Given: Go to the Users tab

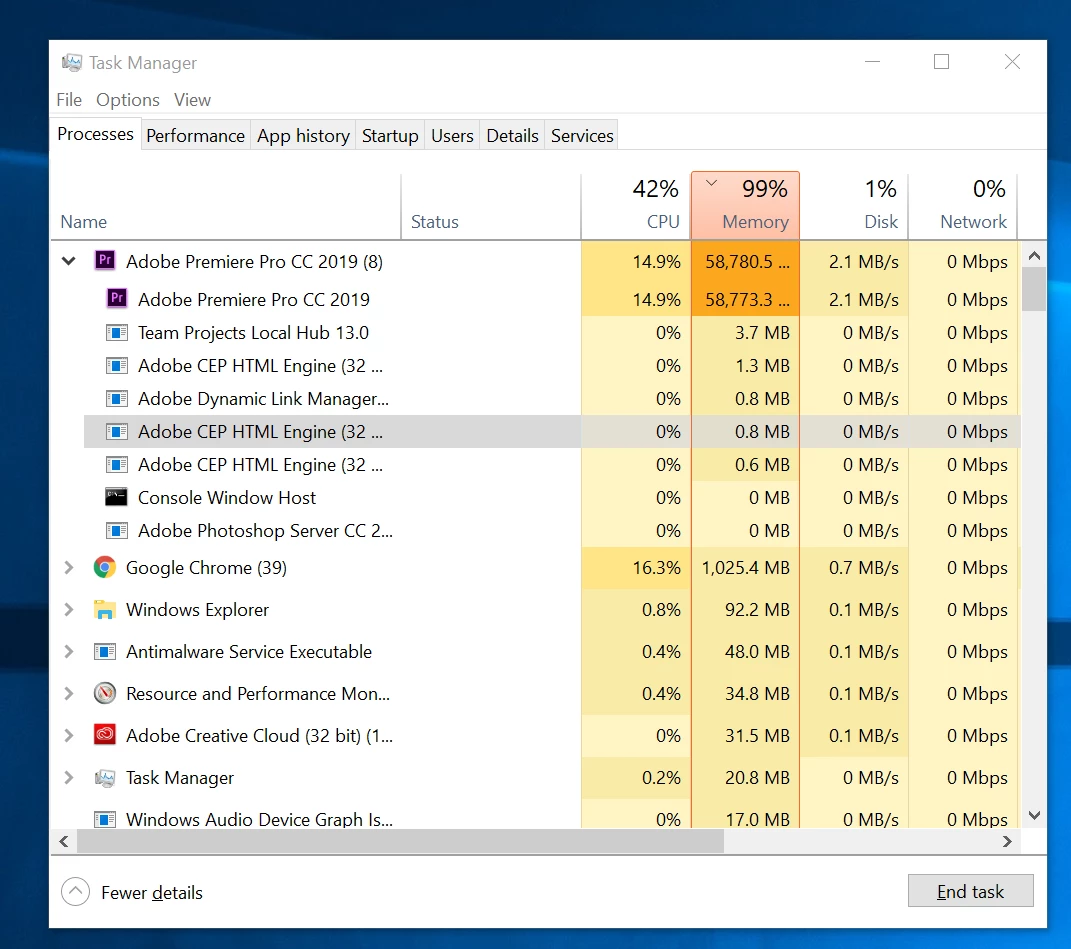Looking at the screenshot, I should (452, 135).
